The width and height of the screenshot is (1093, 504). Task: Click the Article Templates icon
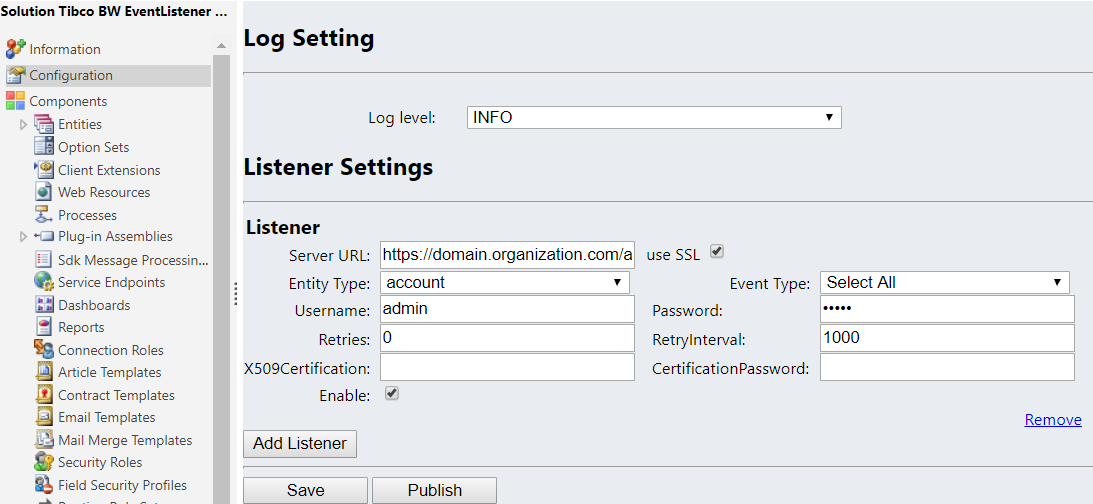pyautogui.click(x=44, y=372)
